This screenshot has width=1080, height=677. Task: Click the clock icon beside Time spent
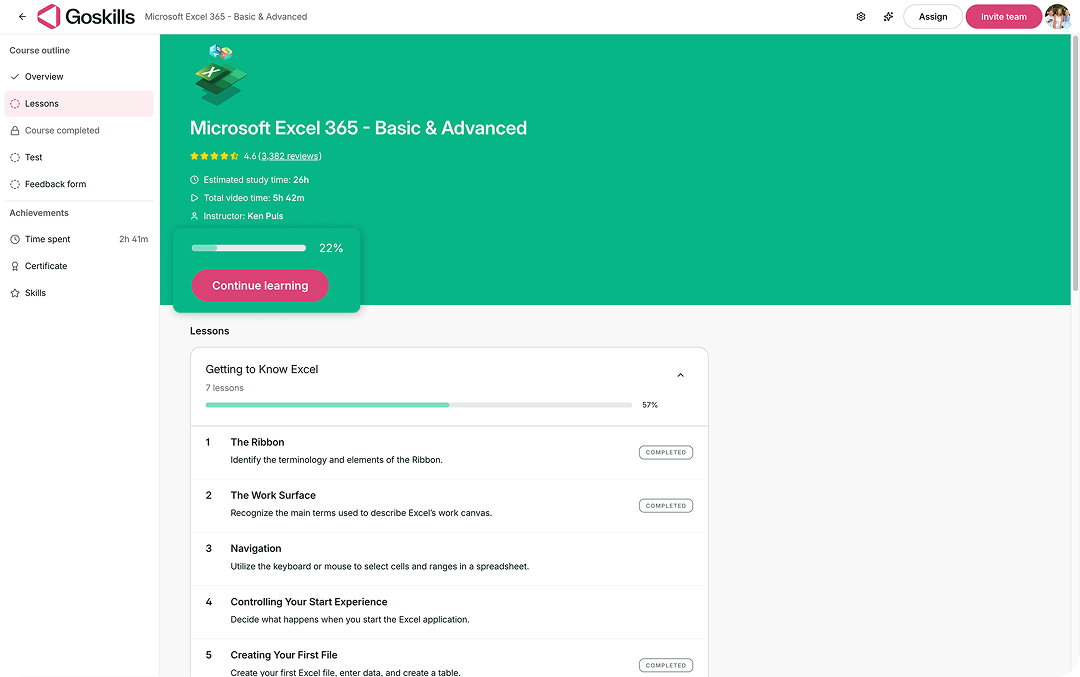14,239
